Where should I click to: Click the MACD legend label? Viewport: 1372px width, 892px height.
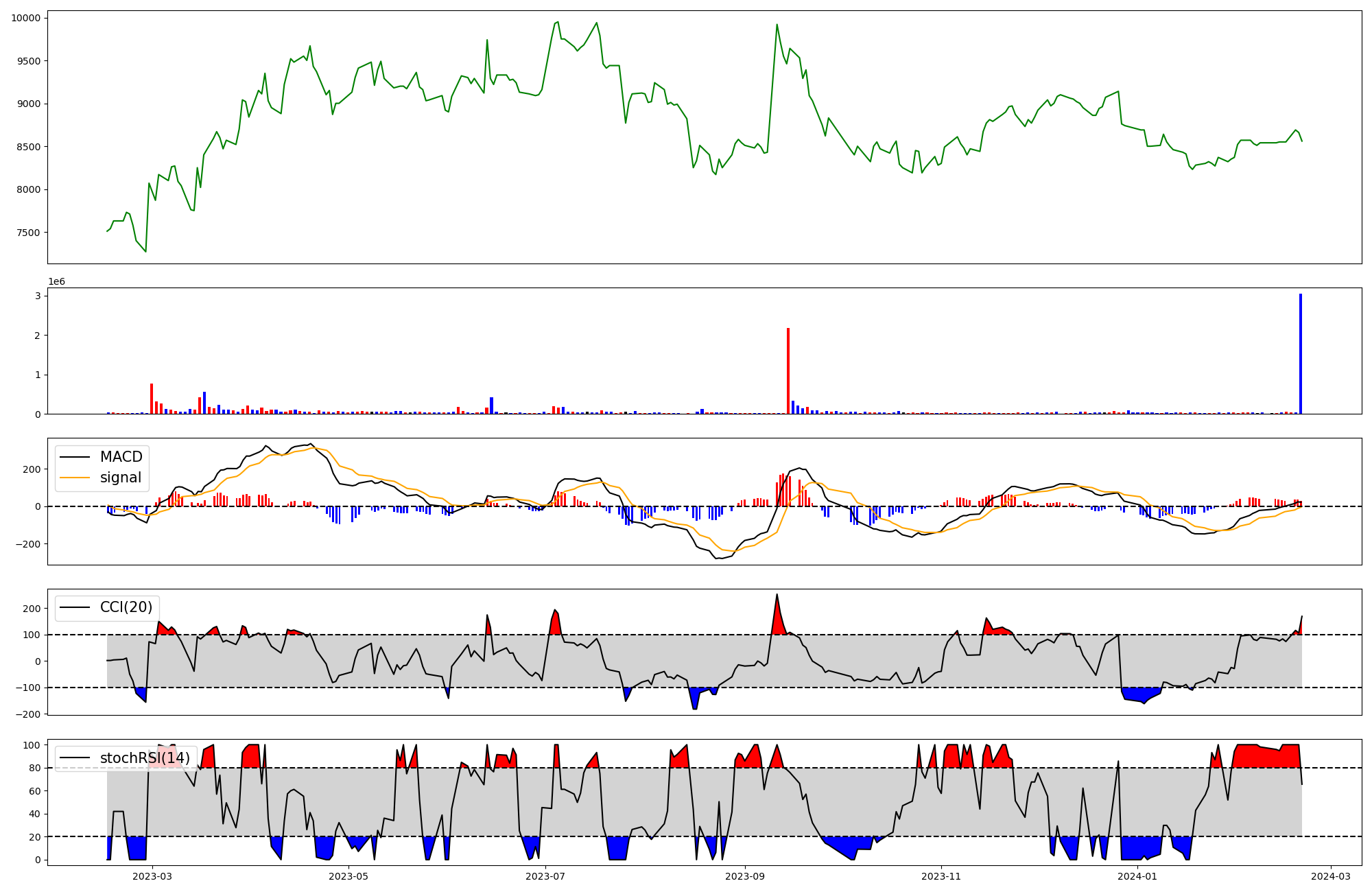point(121,457)
